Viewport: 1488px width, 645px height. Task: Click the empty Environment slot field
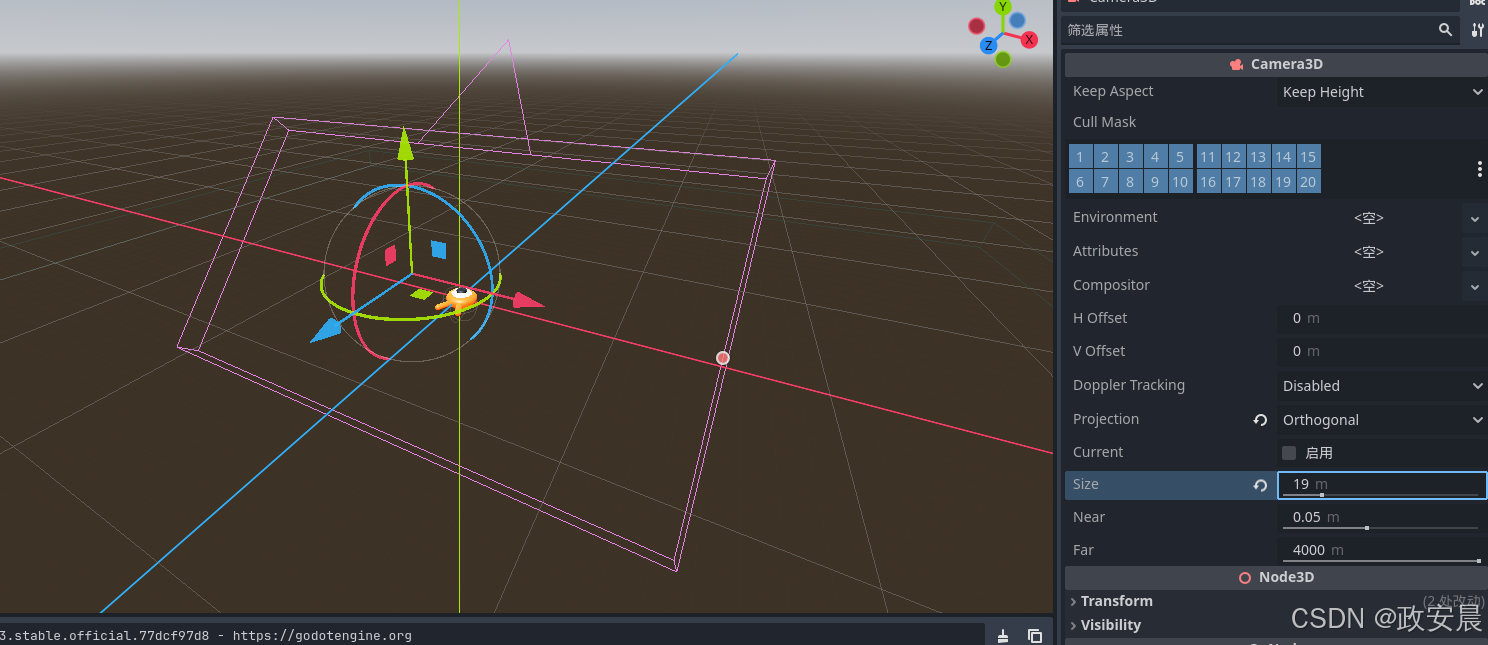pyautogui.click(x=1369, y=218)
